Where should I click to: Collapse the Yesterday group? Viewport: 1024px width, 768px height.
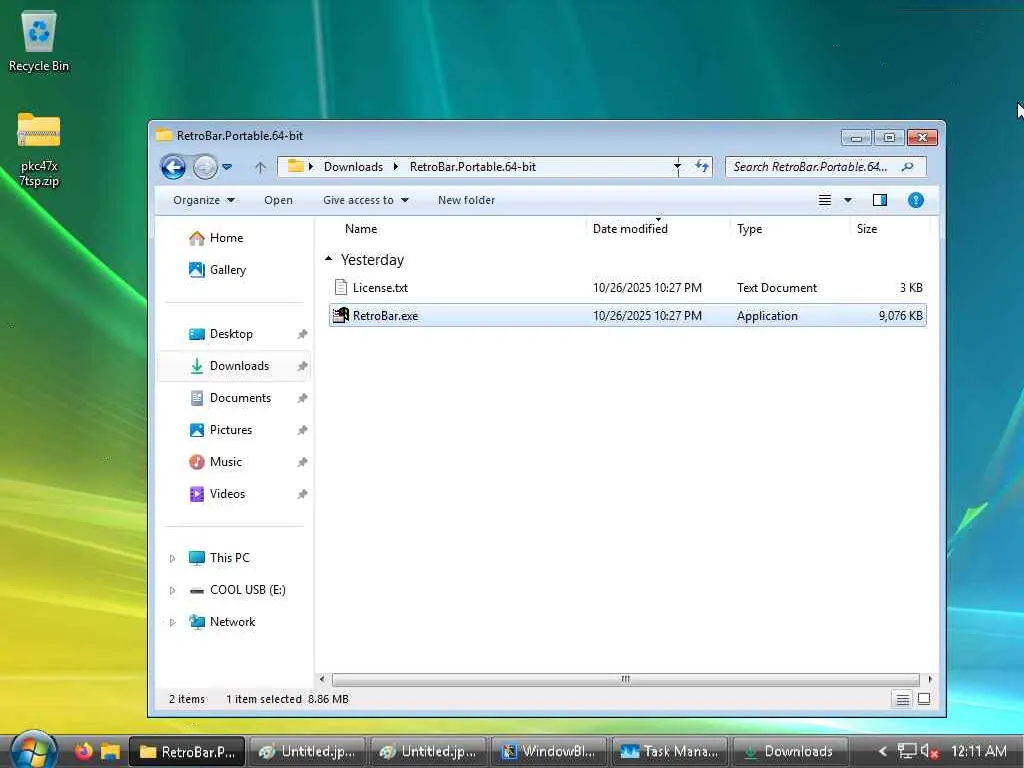pyautogui.click(x=328, y=259)
